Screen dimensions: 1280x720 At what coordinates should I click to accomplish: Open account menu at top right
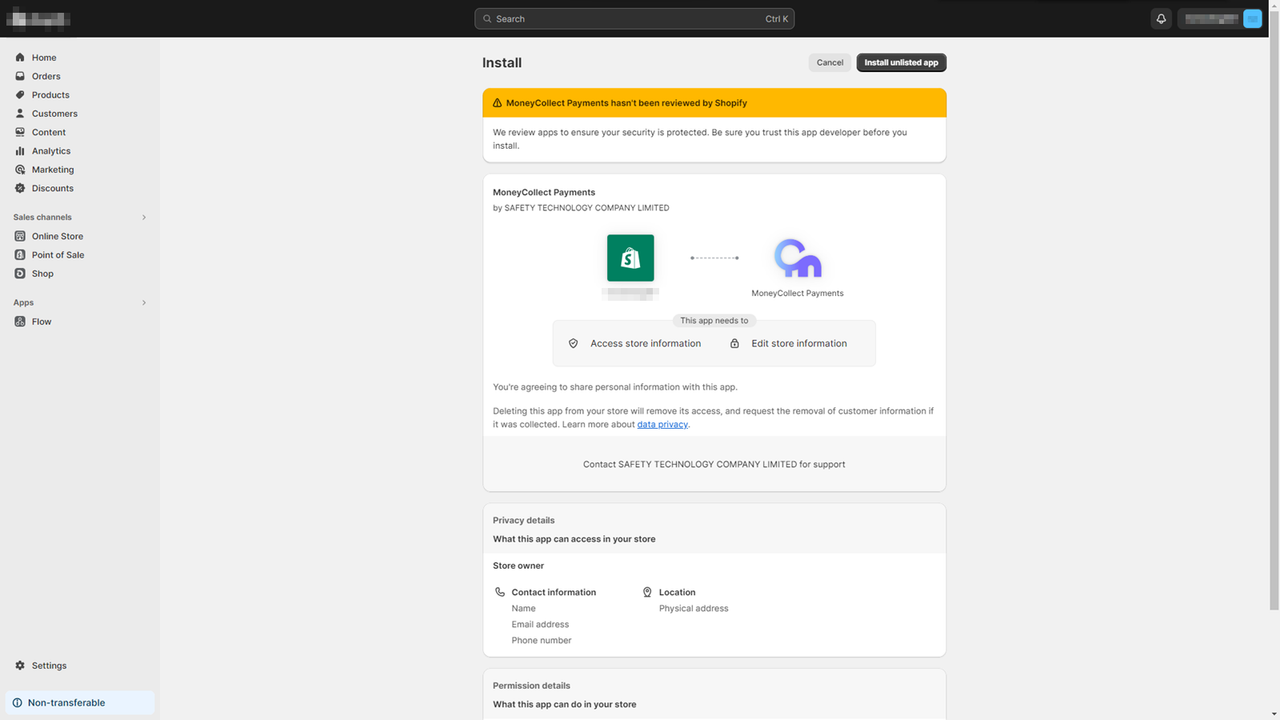click(x=1220, y=19)
